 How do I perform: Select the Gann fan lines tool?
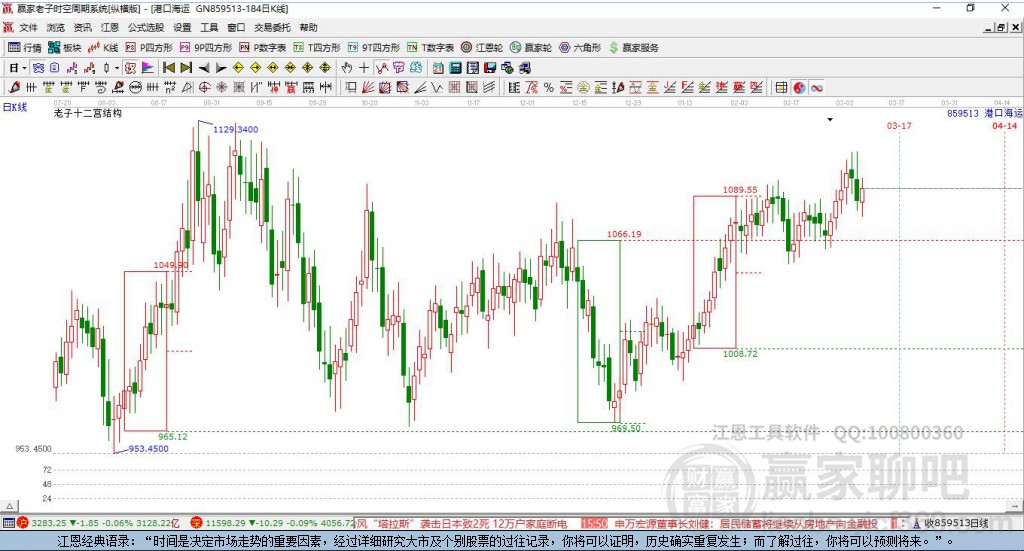[368, 87]
